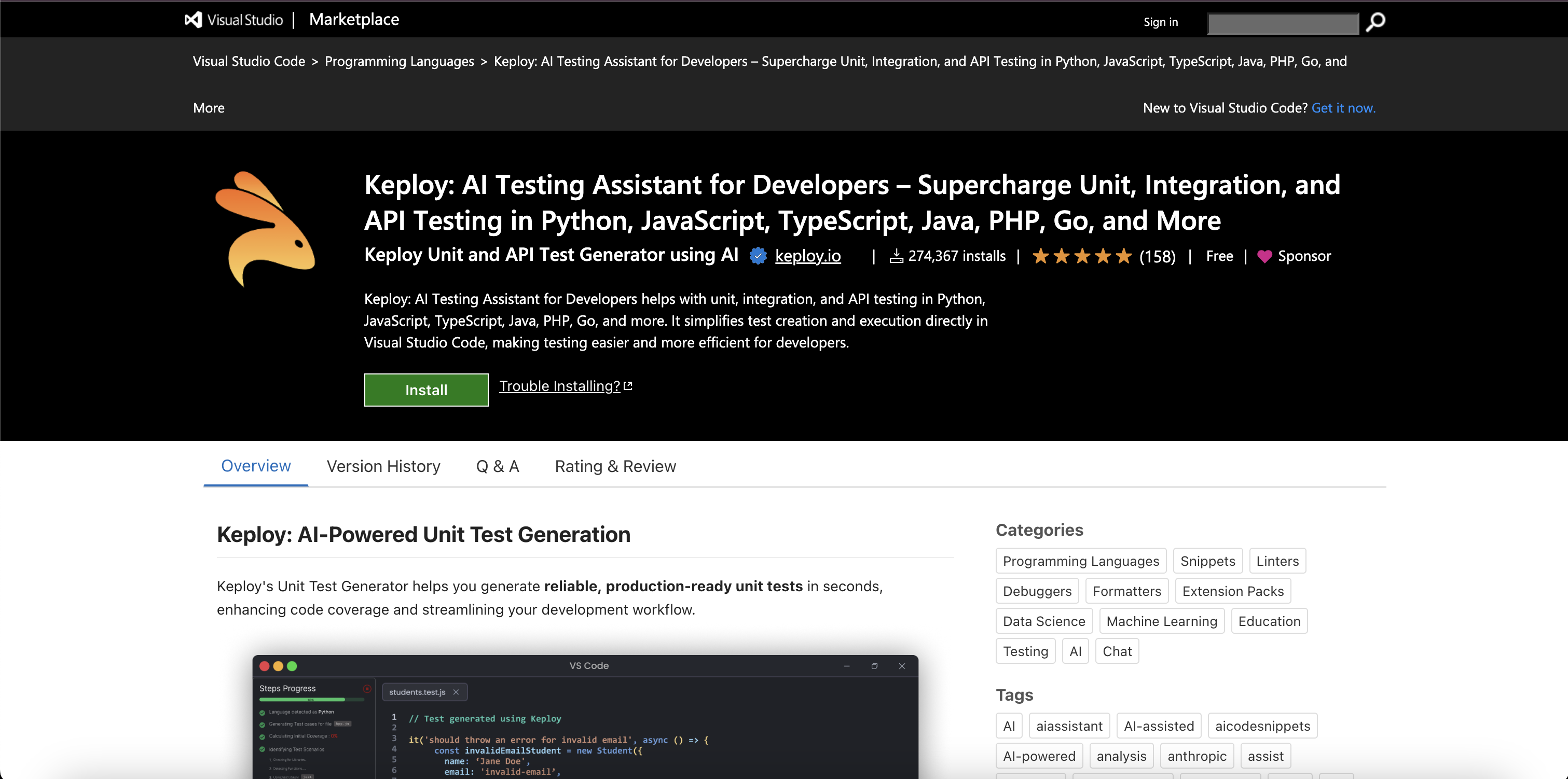This screenshot has width=1568, height=779.
Task: Open Programming Languages breadcrumb
Action: 400,62
